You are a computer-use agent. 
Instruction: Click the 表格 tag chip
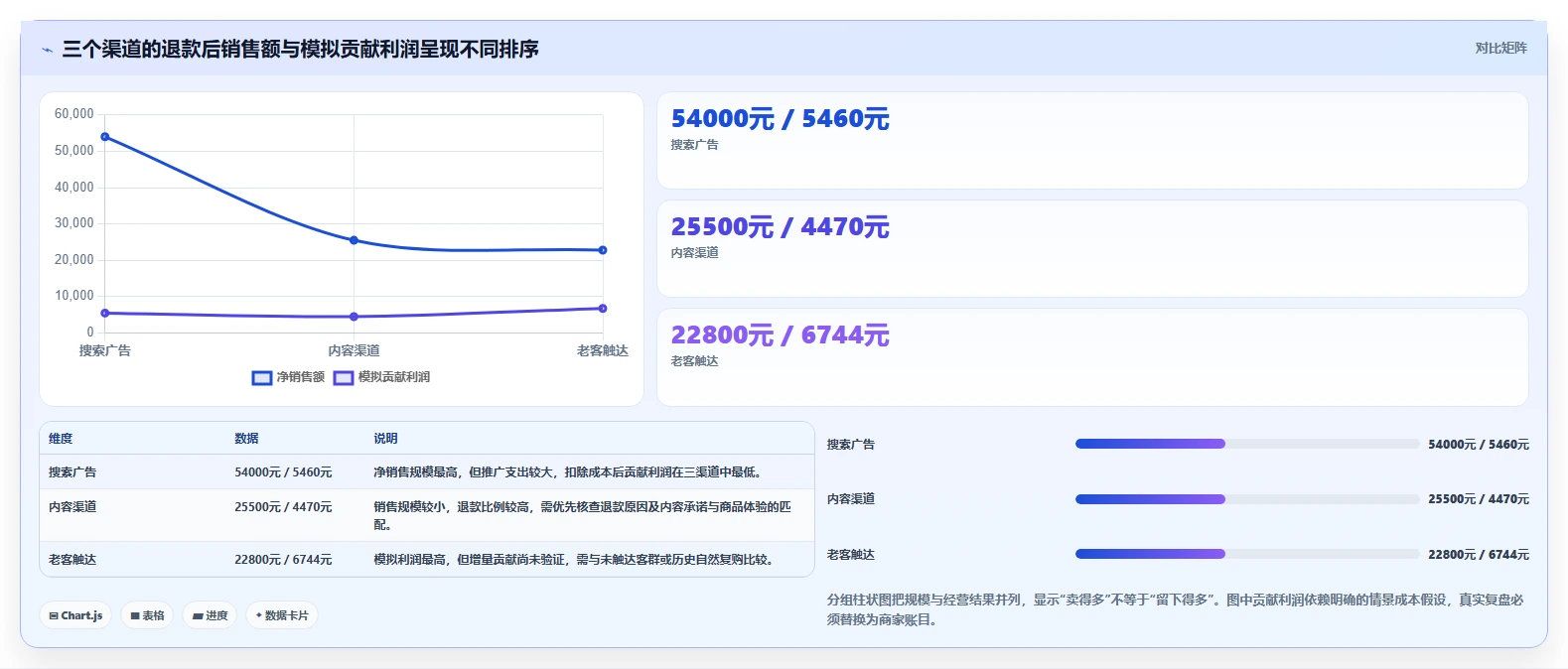tap(147, 615)
